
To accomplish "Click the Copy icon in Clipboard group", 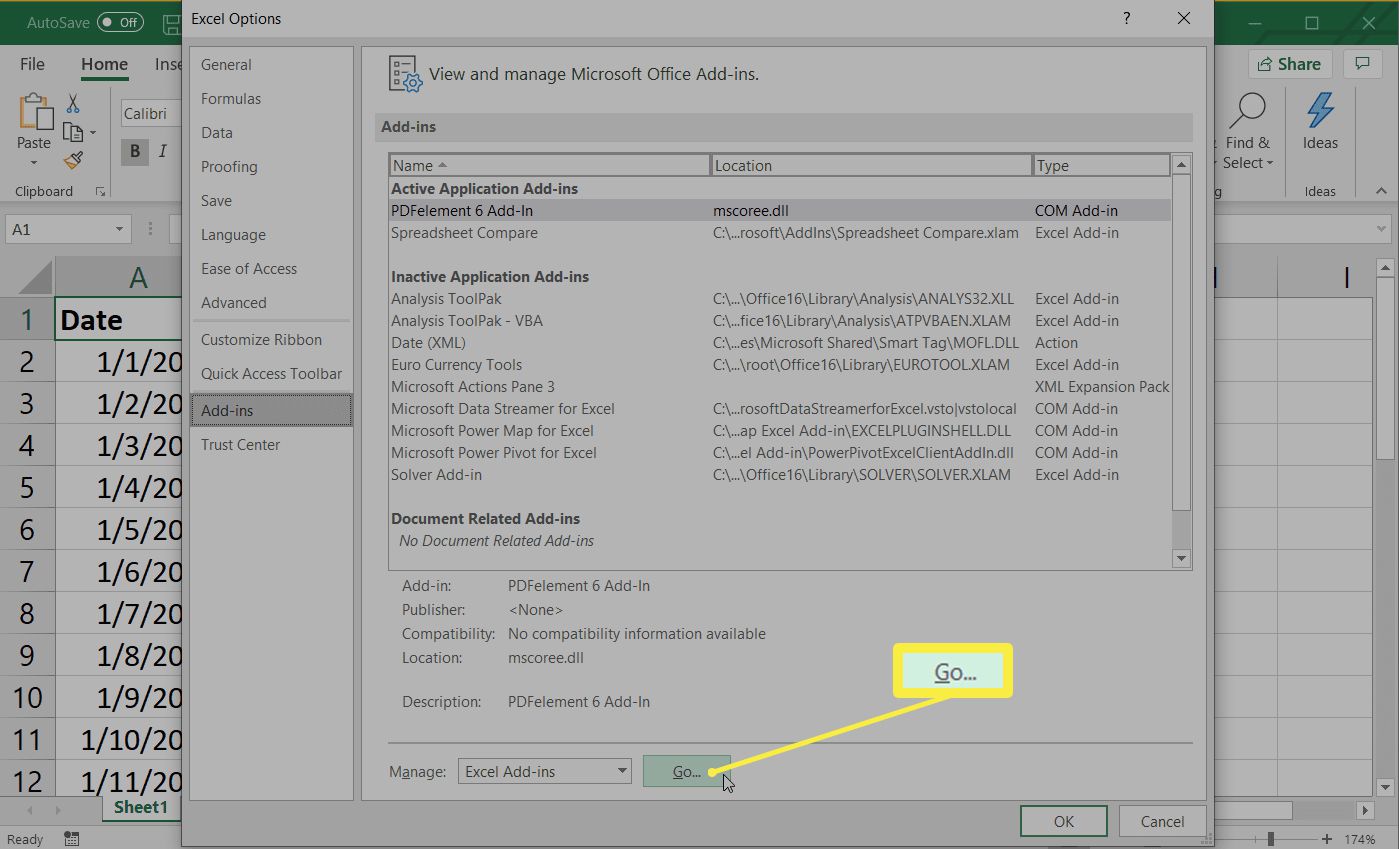I will click(x=72, y=132).
